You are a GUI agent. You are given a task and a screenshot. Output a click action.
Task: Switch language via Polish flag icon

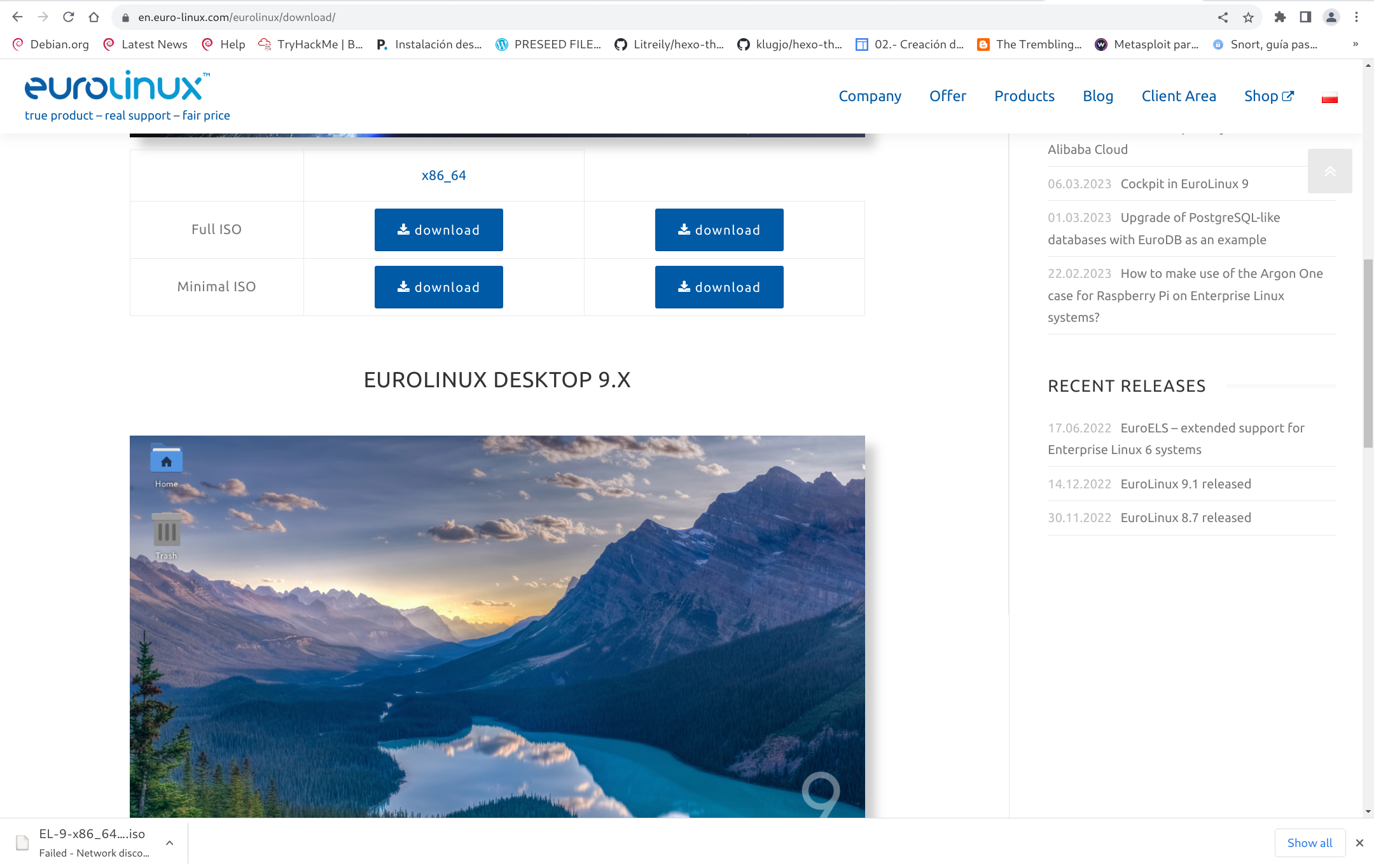(1329, 98)
